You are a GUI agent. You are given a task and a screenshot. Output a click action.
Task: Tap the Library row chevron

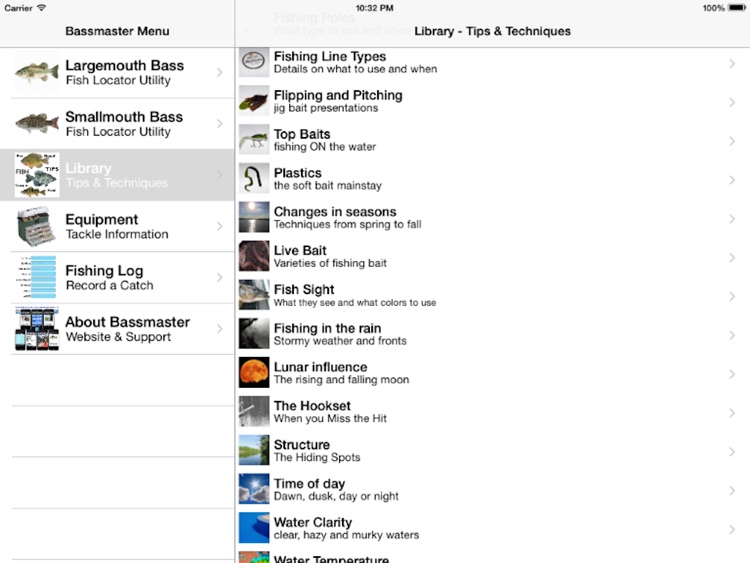coord(220,175)
